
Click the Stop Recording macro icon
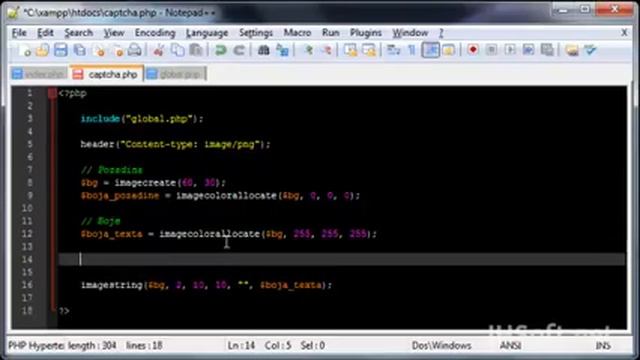(x=491, y=50)
